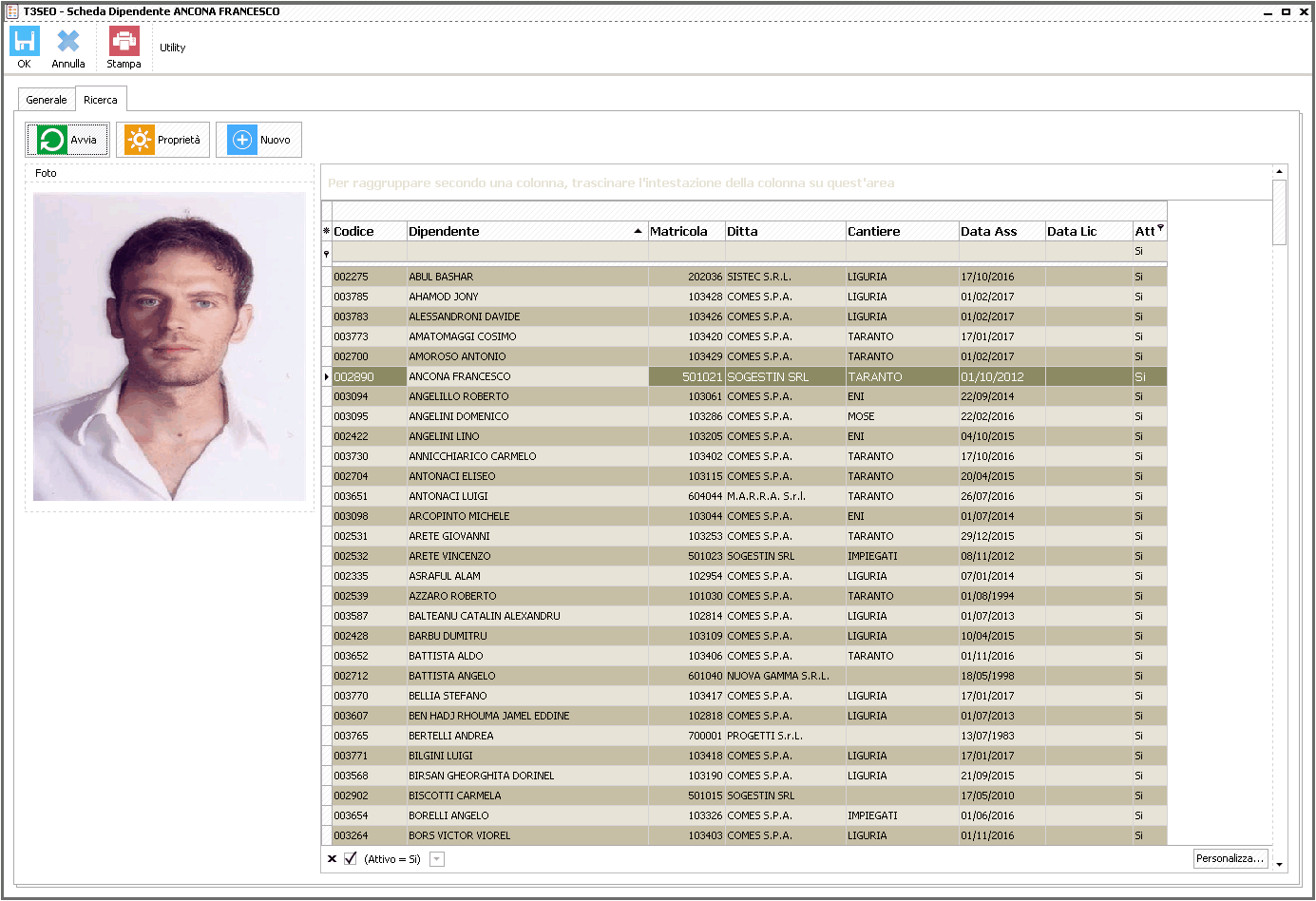Select the Ricerca tab

(101, 100)
